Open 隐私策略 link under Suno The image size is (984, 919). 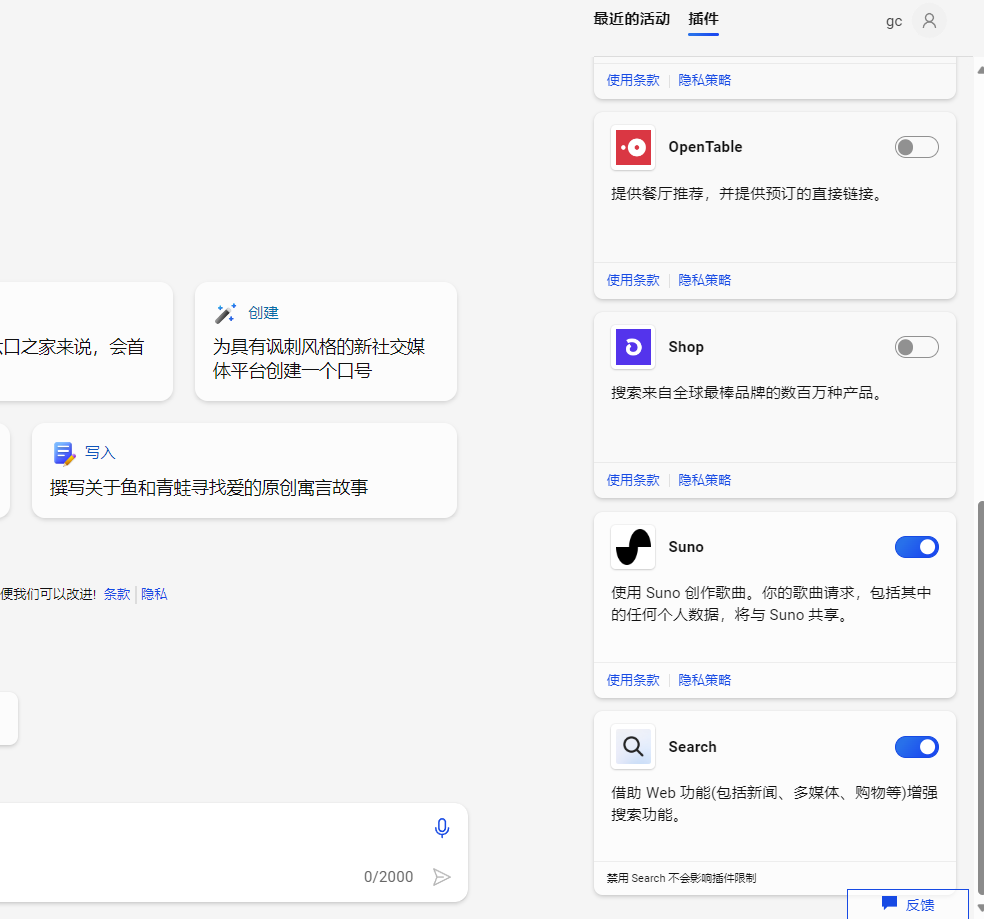tap(705, 680)
